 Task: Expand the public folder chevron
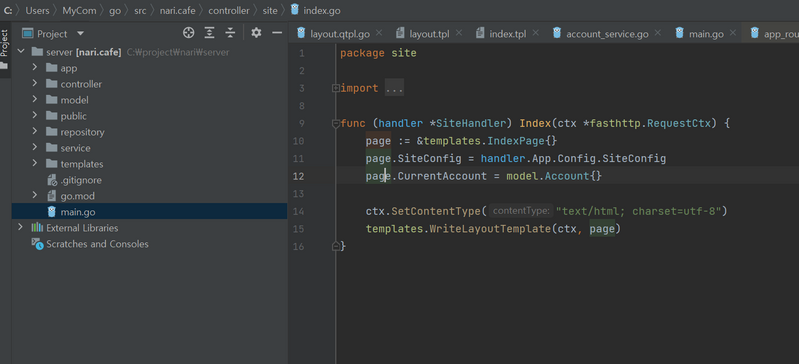pos(35,115)
